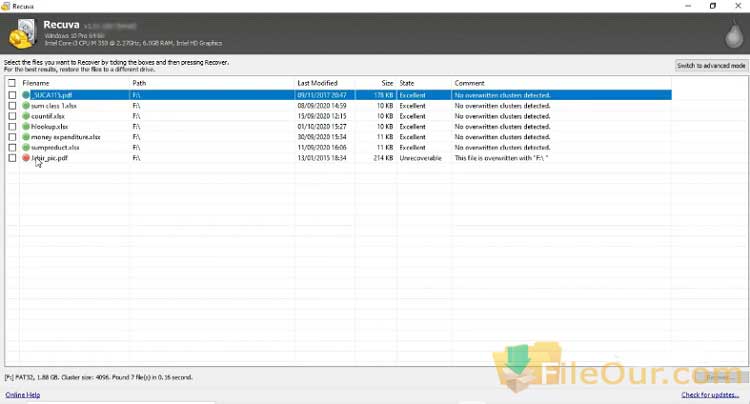The width and height of the screenshot is (750, 404).
Task: Click the 178 KB size cell
Action: pyautogui.click(x=383, y=95)
